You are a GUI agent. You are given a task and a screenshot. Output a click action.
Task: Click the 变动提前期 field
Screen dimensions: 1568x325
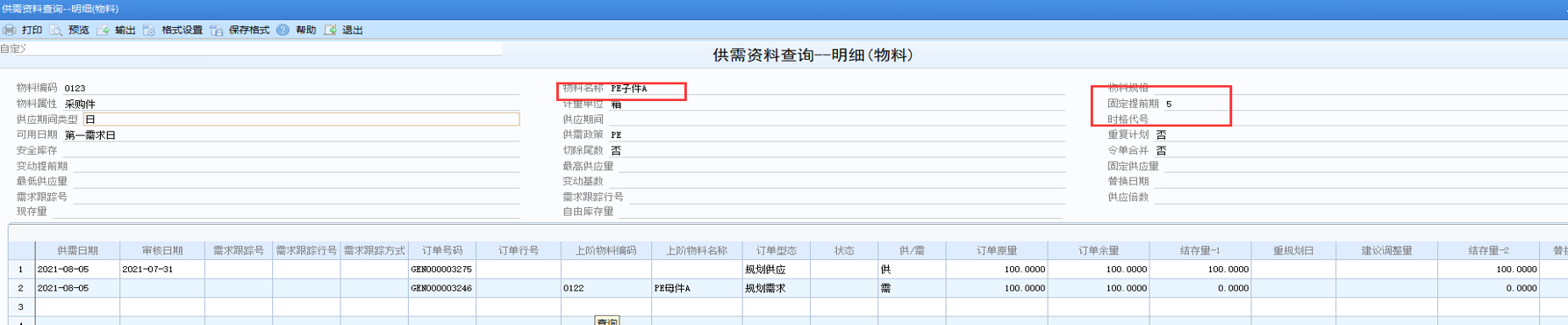point(296,166)
